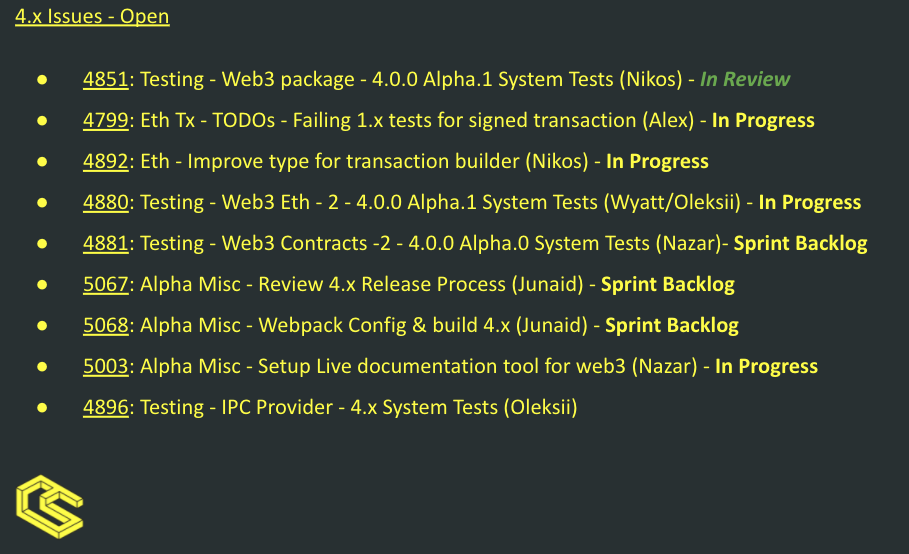Open issue link 5003
This screenshot has height=554, width=909.
pos(106,367)
